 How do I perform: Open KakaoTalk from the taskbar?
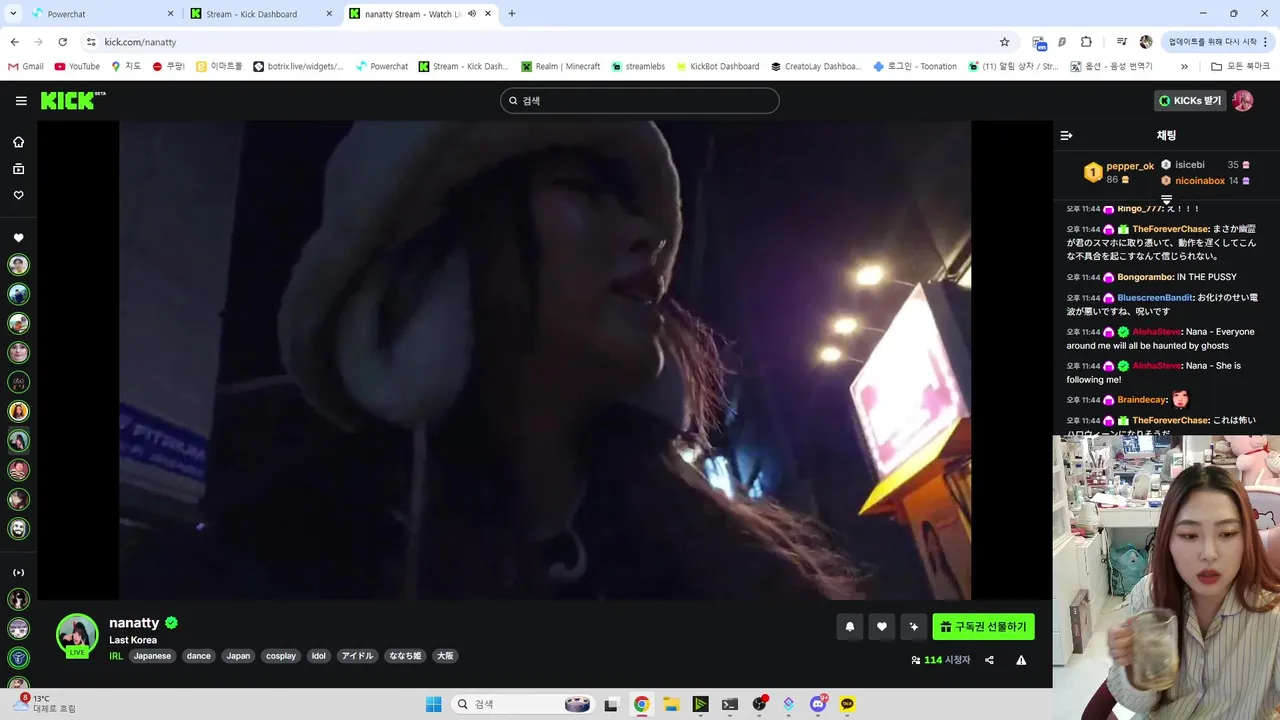coord(848,704)
